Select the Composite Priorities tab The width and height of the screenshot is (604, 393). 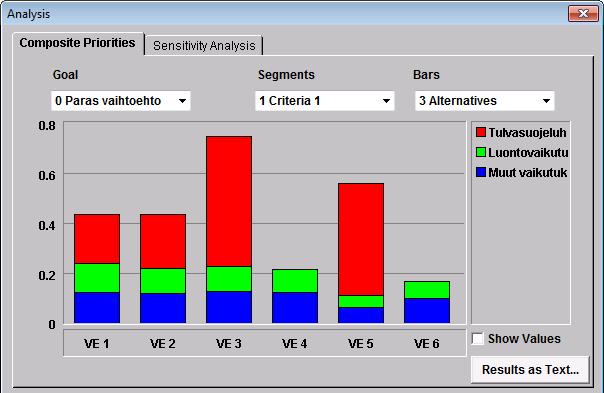click(77, 43)
